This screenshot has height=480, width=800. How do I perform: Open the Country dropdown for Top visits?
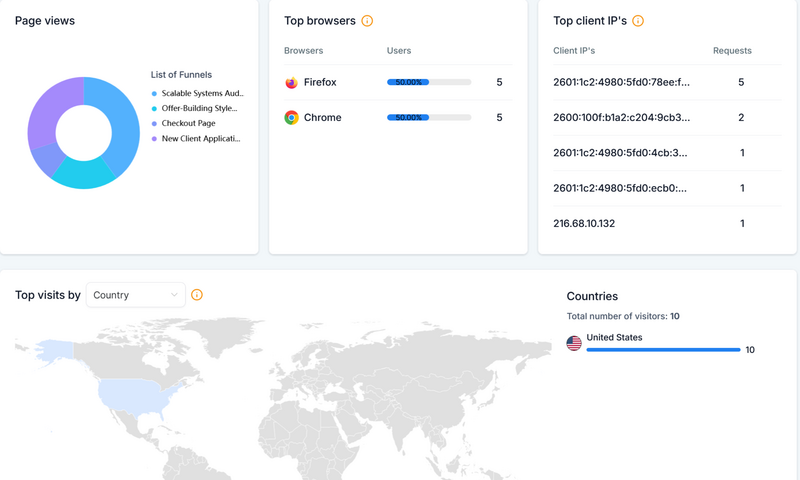136,295
